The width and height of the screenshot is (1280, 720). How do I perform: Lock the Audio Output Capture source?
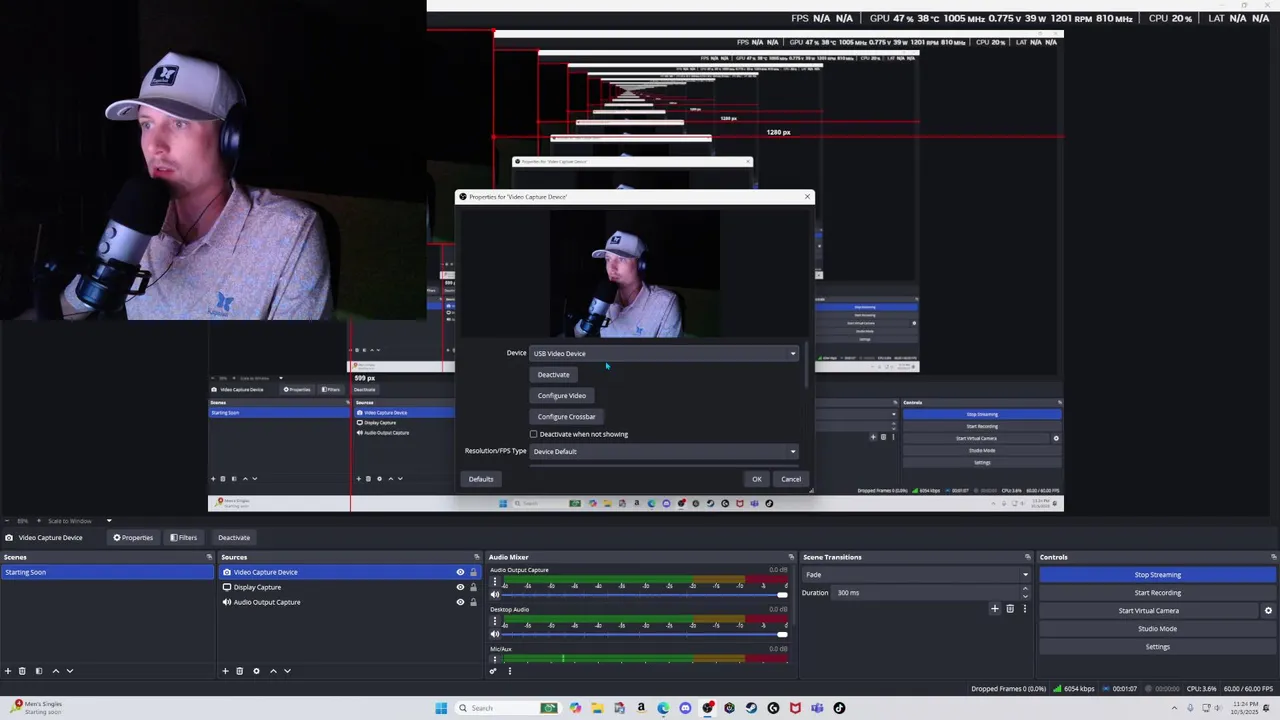pyautogui.click(x=473, y=602)
